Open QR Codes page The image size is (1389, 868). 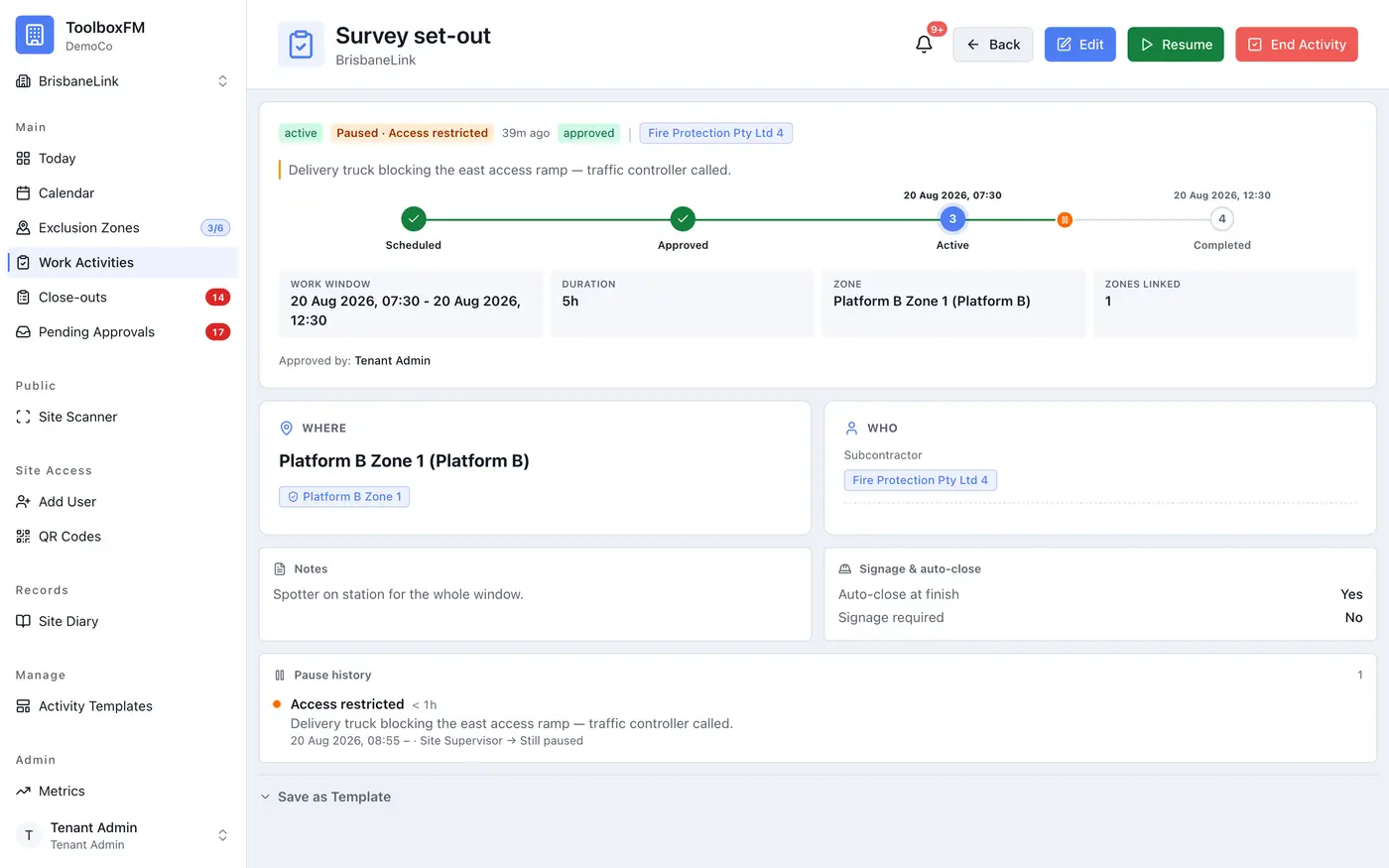coord(123,537)
